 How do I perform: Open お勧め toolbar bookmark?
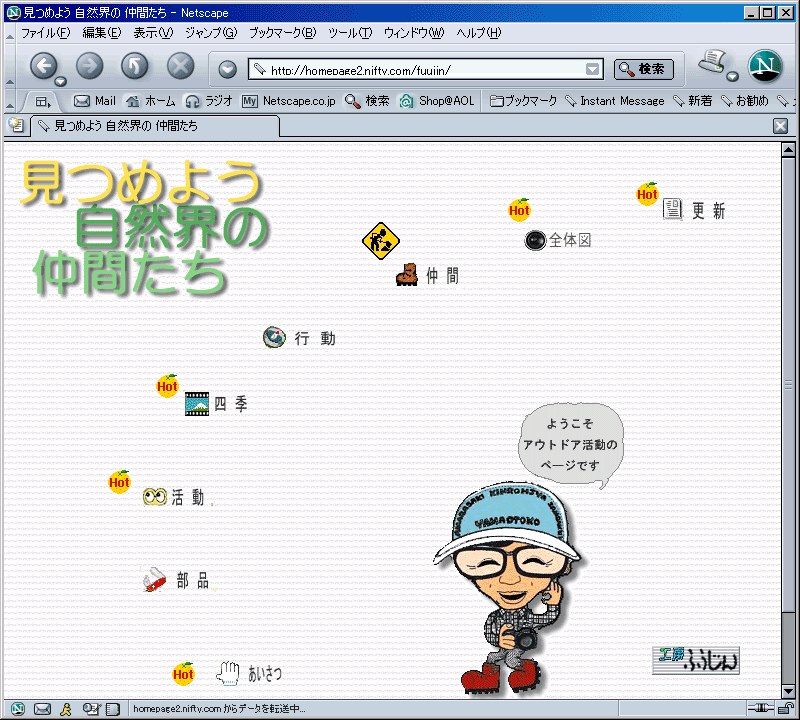point(745,101)
